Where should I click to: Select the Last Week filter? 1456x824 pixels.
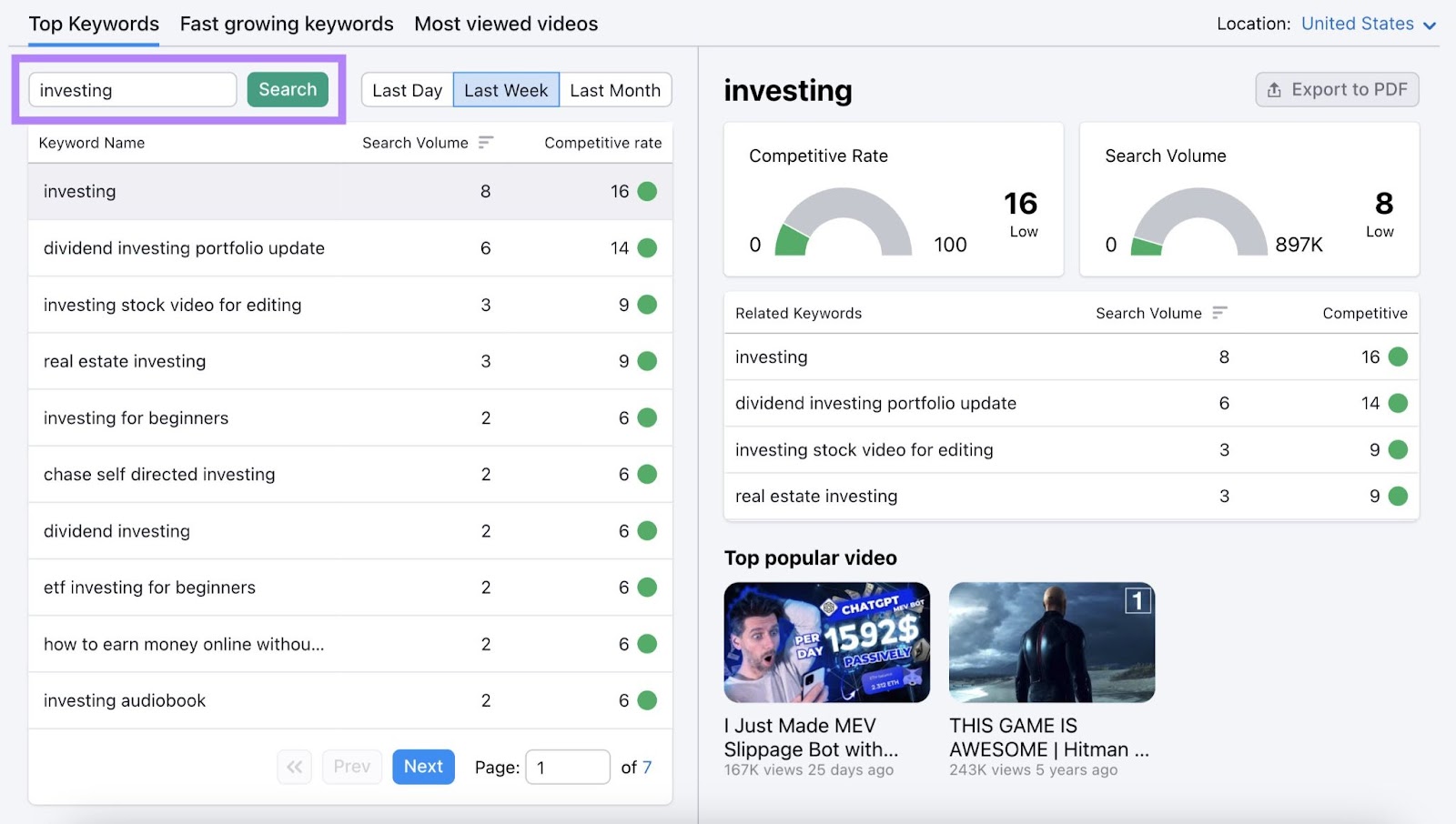coord(505,90)
